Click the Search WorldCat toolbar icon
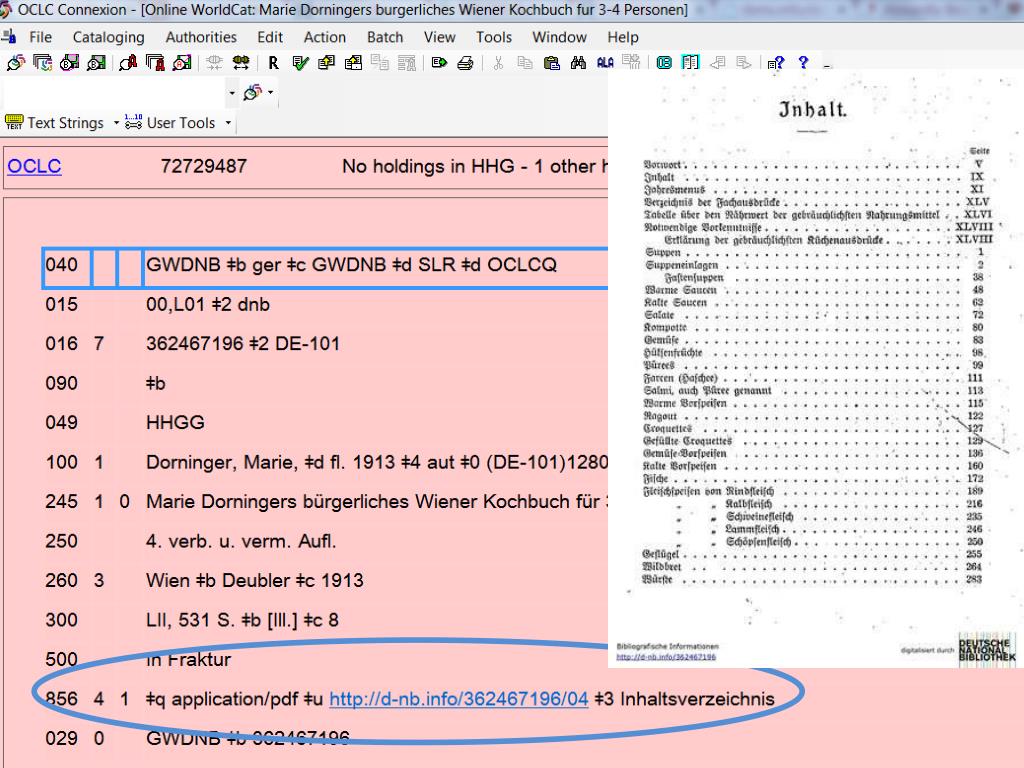Image resolution: width=1024 pixels, height=768 pixels. (16, 63)
